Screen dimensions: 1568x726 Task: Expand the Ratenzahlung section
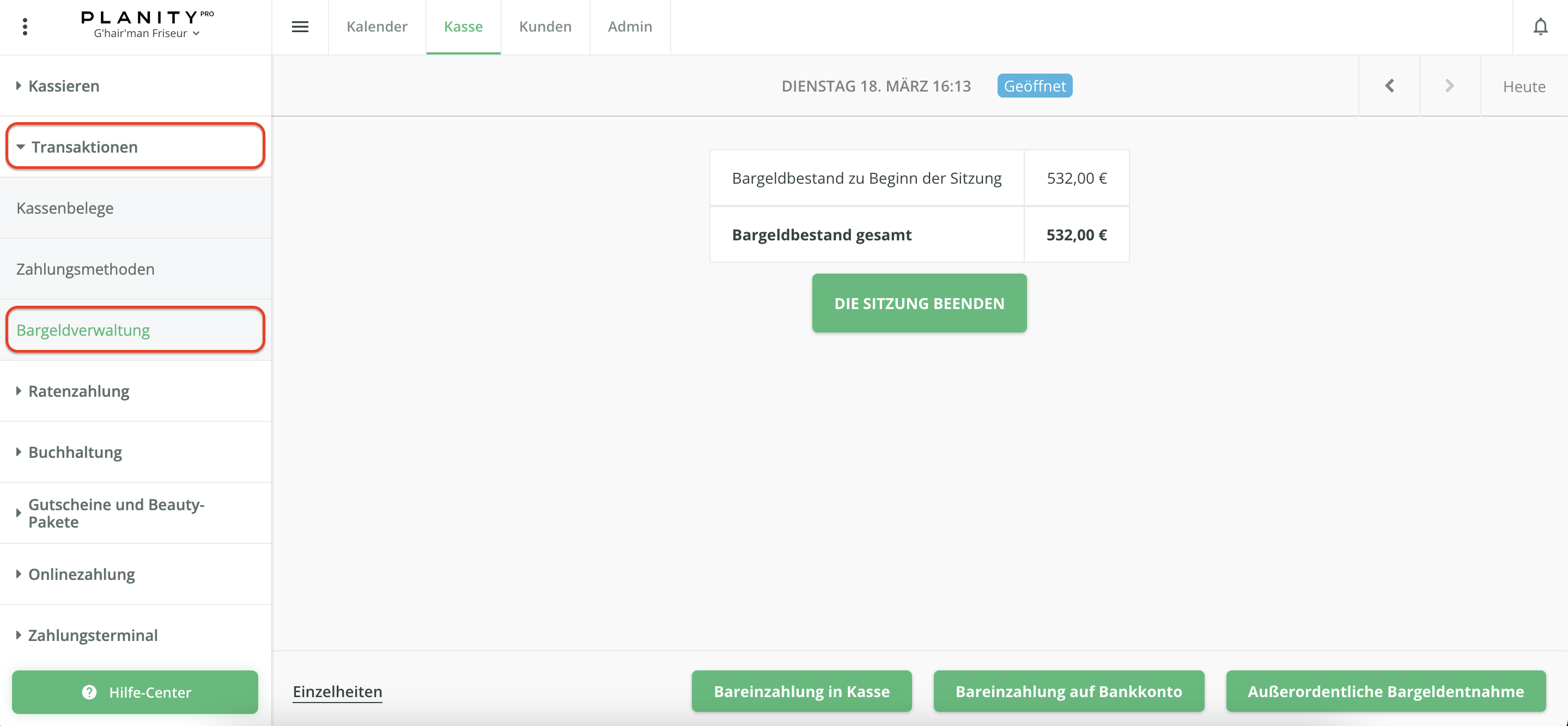tap(78, 391)
